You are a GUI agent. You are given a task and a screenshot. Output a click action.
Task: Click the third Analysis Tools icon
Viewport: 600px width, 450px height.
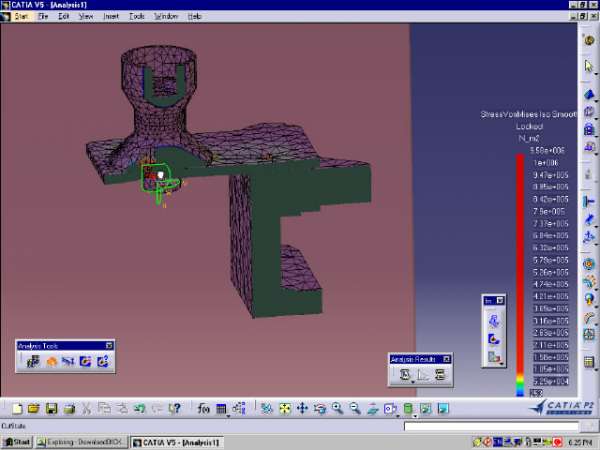68,361
